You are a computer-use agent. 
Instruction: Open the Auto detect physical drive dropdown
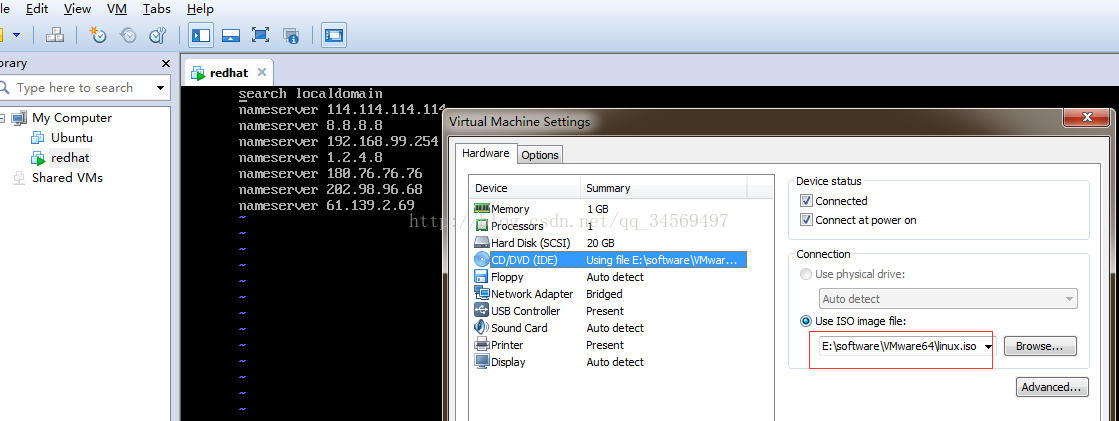point(948,299)
